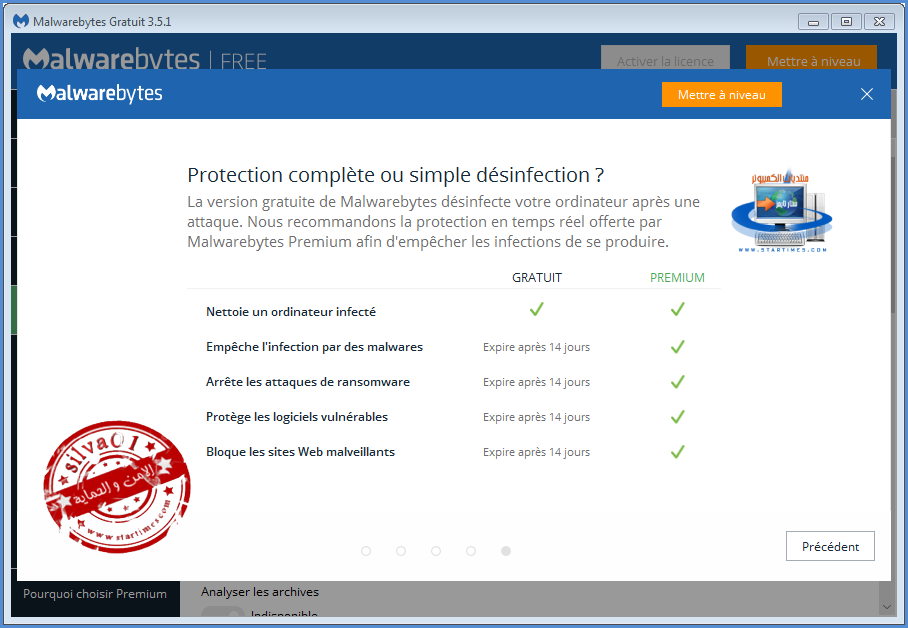Click the Premium checkmark for Empêche l'infection par des malwares

pyautogui.click(x=677, y=347)
